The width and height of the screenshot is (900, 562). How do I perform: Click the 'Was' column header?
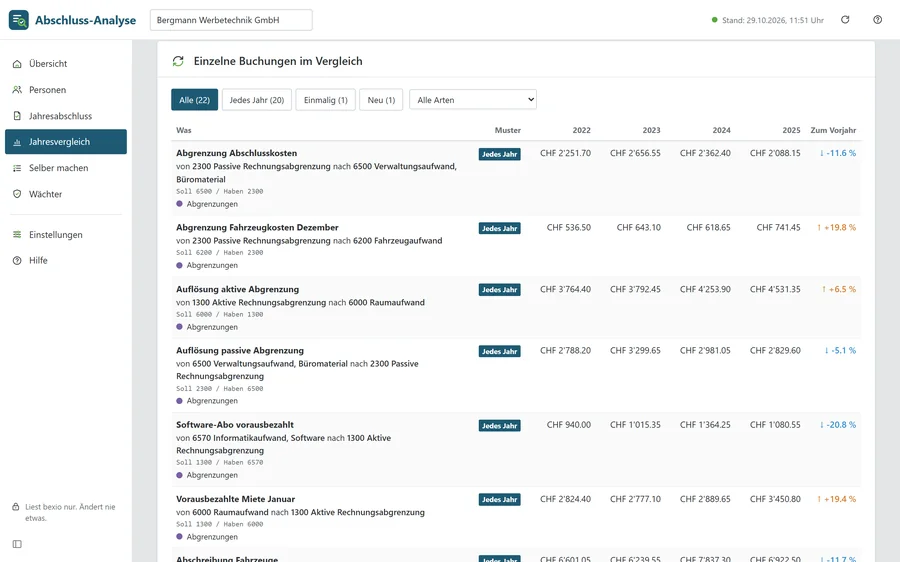click(184, 130)
